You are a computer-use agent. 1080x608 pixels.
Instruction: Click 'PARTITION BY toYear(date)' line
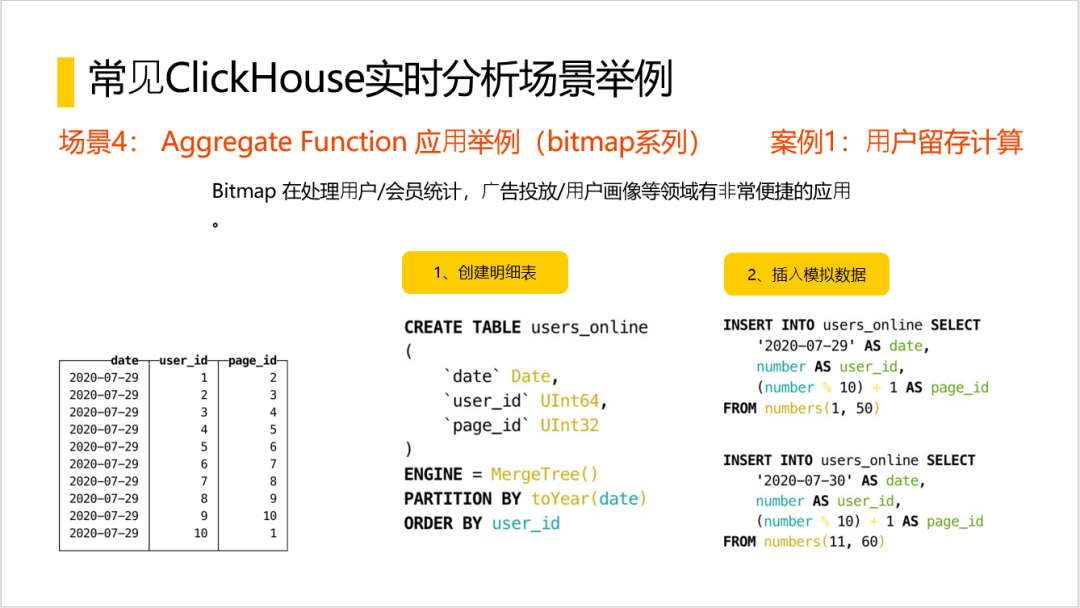525,499
